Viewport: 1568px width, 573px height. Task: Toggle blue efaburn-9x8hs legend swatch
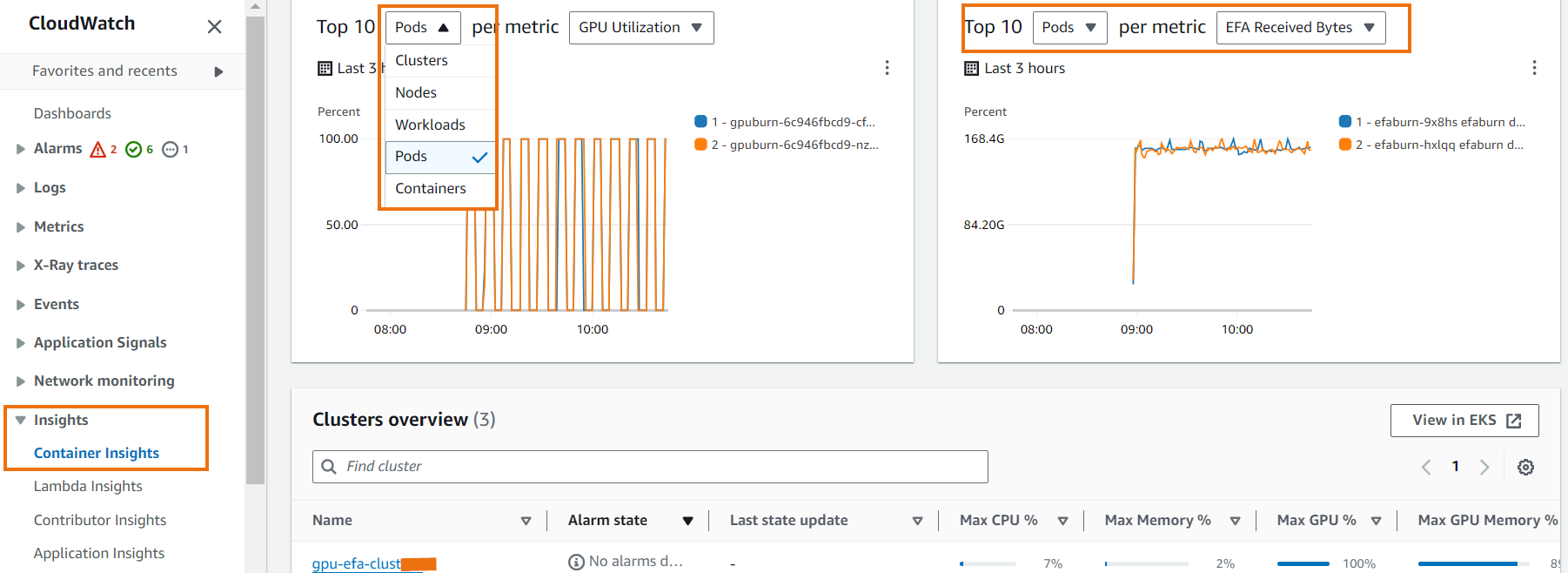tap(1345, 121)
